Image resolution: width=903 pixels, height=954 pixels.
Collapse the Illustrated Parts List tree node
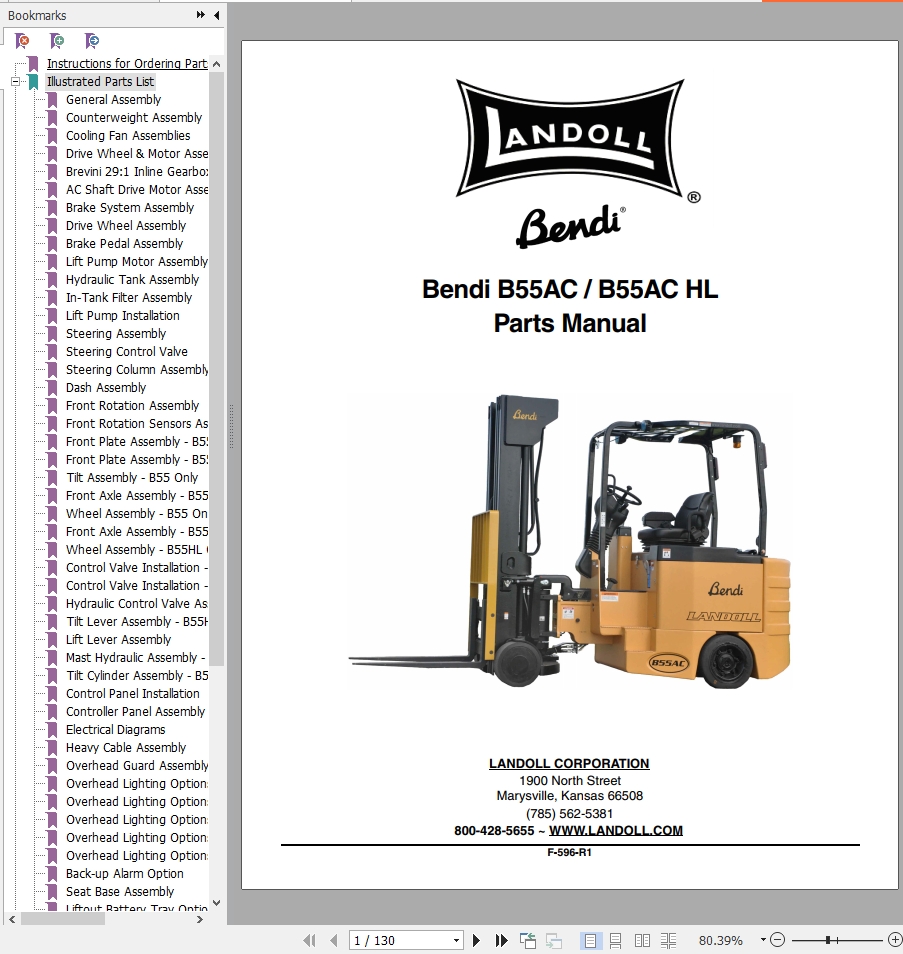coord(15,82)
